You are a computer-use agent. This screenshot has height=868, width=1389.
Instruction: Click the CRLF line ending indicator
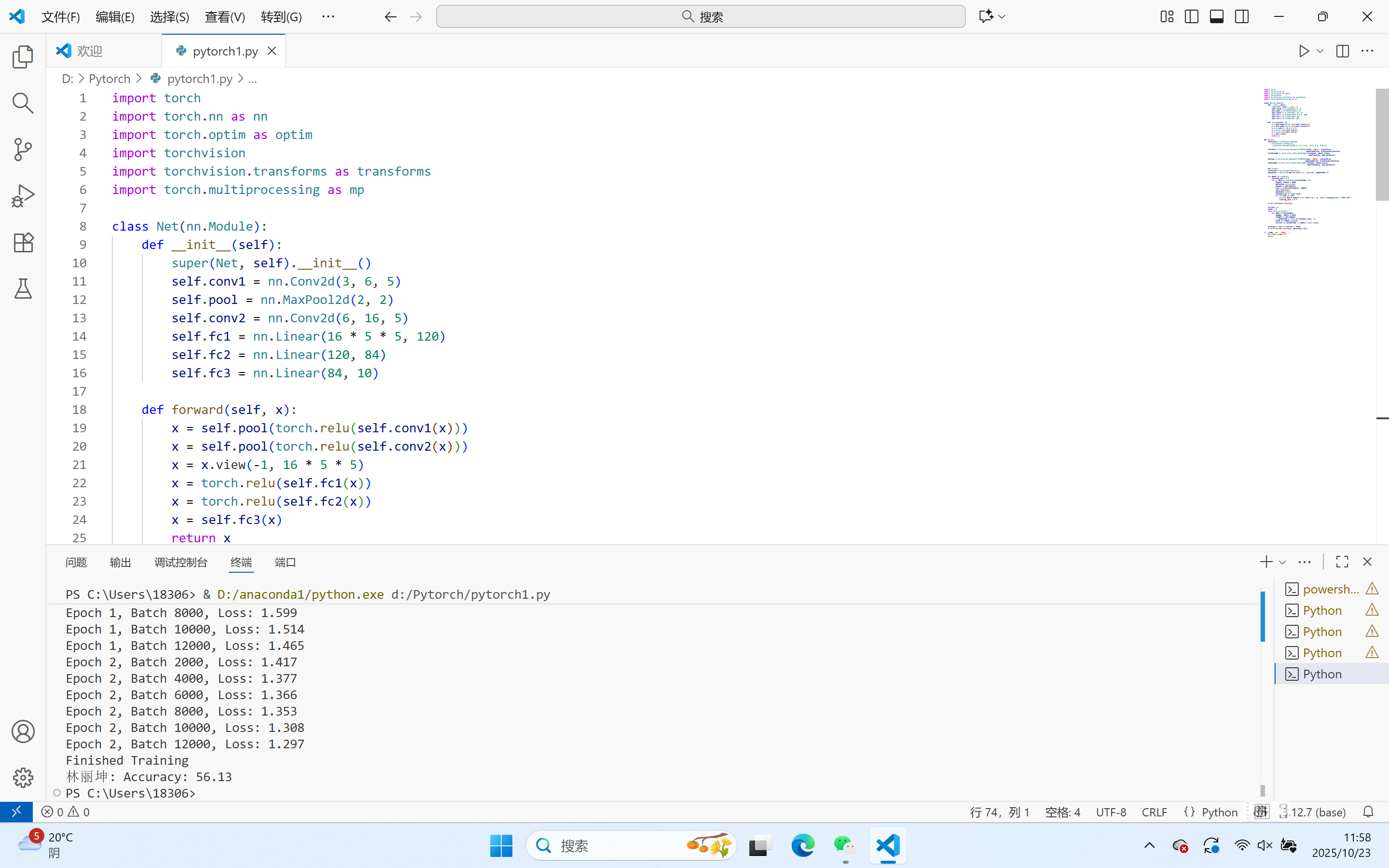pyautogui.click(x=1154, y=812)
